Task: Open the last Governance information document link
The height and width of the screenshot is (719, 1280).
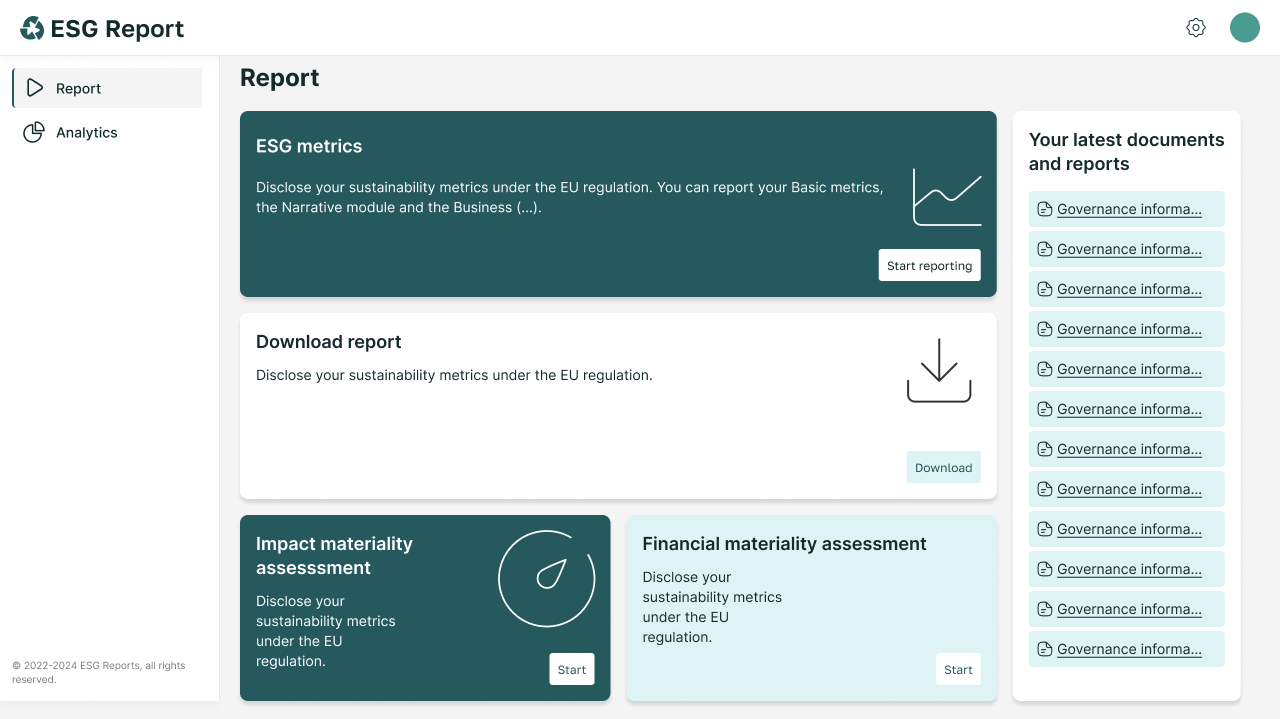Action: click(x=1129, y=649)
